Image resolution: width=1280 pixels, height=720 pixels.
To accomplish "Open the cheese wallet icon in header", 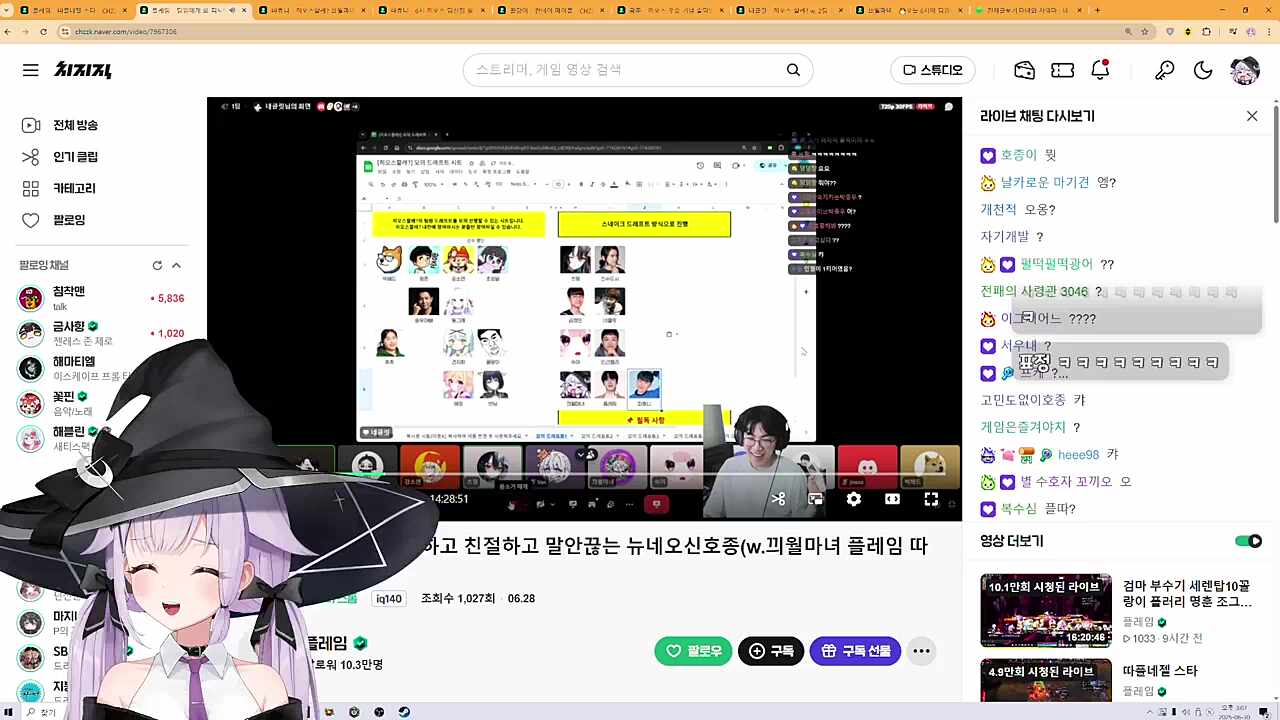I will 1024,70.
